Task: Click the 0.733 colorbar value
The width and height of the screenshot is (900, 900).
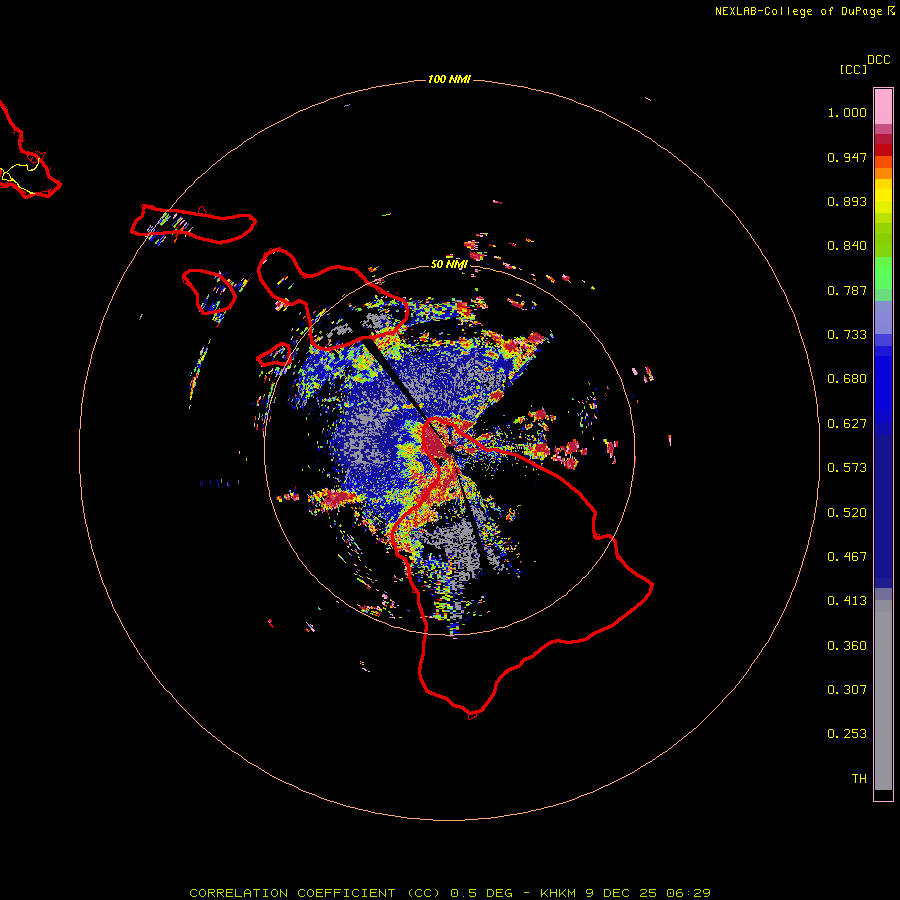Action: (x=847, y=335)
